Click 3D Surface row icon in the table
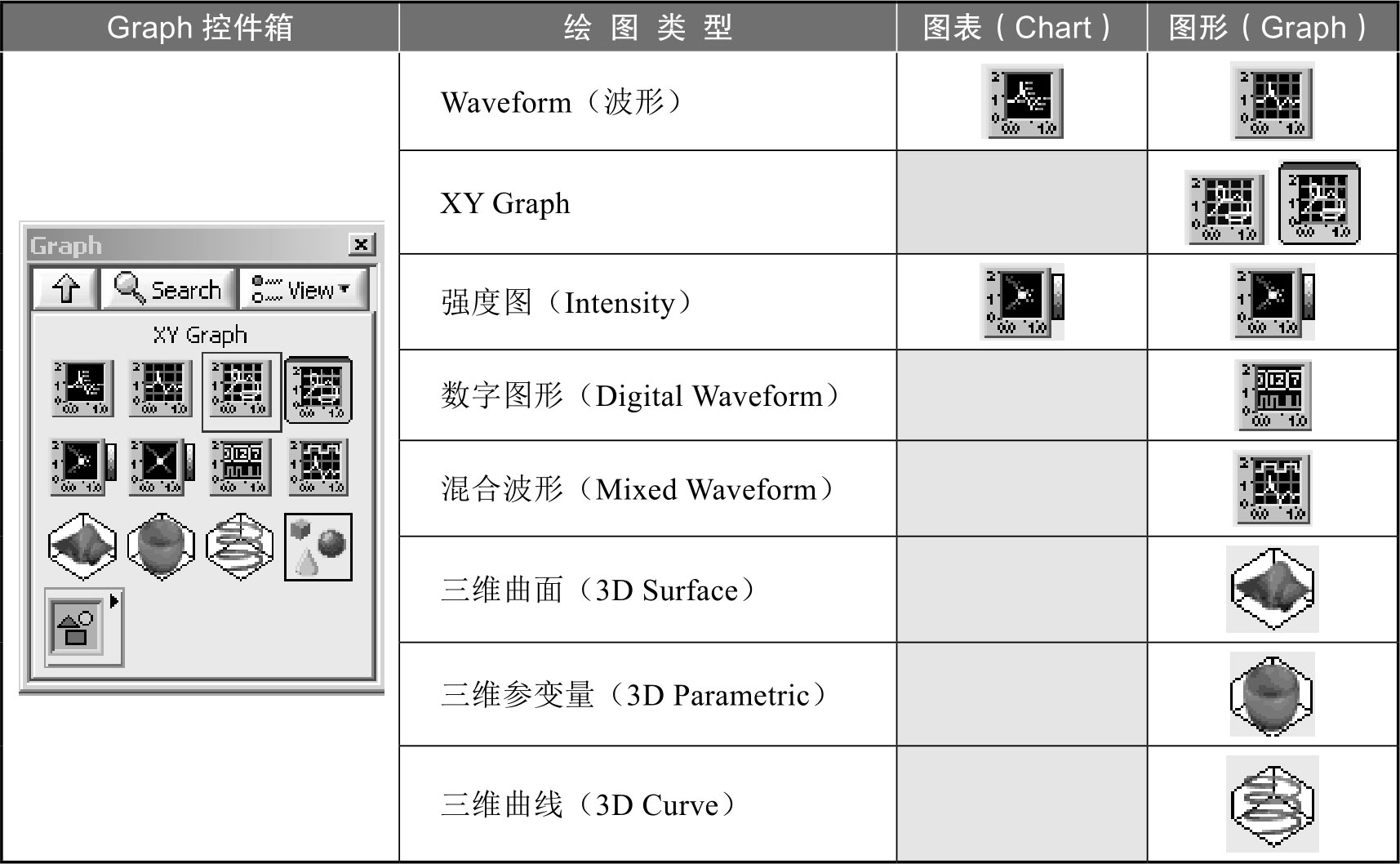 (x=1273, y=589)
